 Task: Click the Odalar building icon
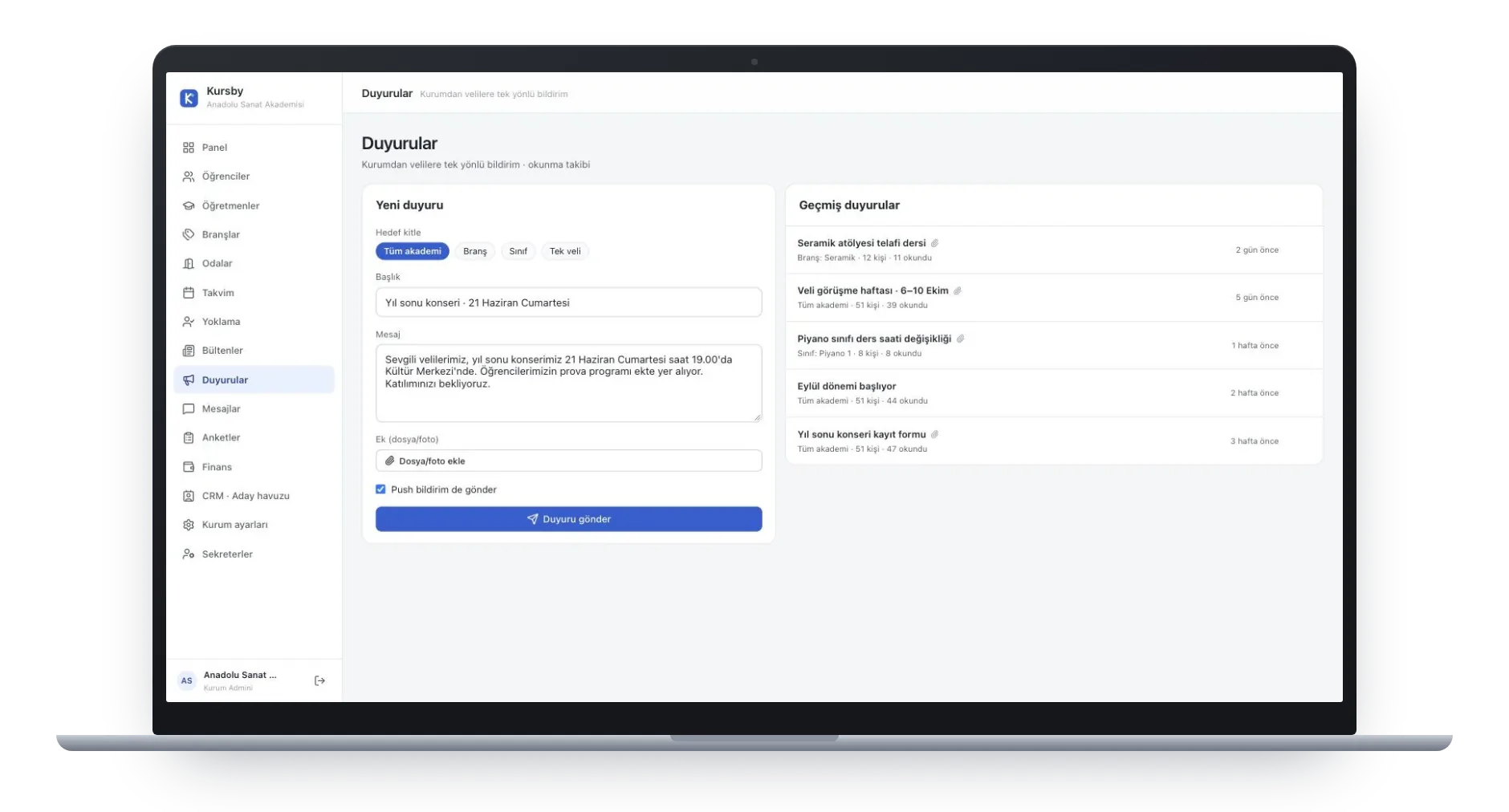pos(189,264)
